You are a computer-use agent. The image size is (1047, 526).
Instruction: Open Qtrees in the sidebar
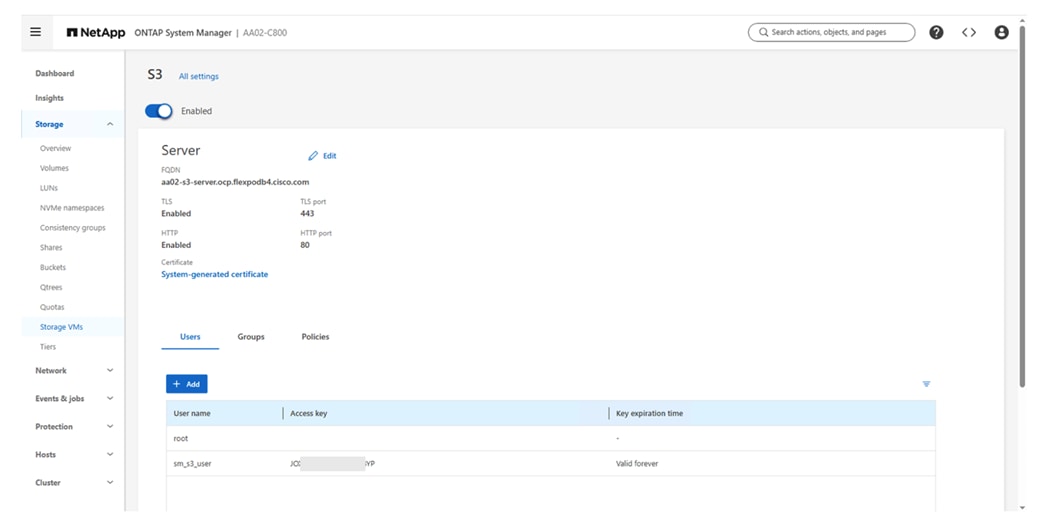pos(51,288)
